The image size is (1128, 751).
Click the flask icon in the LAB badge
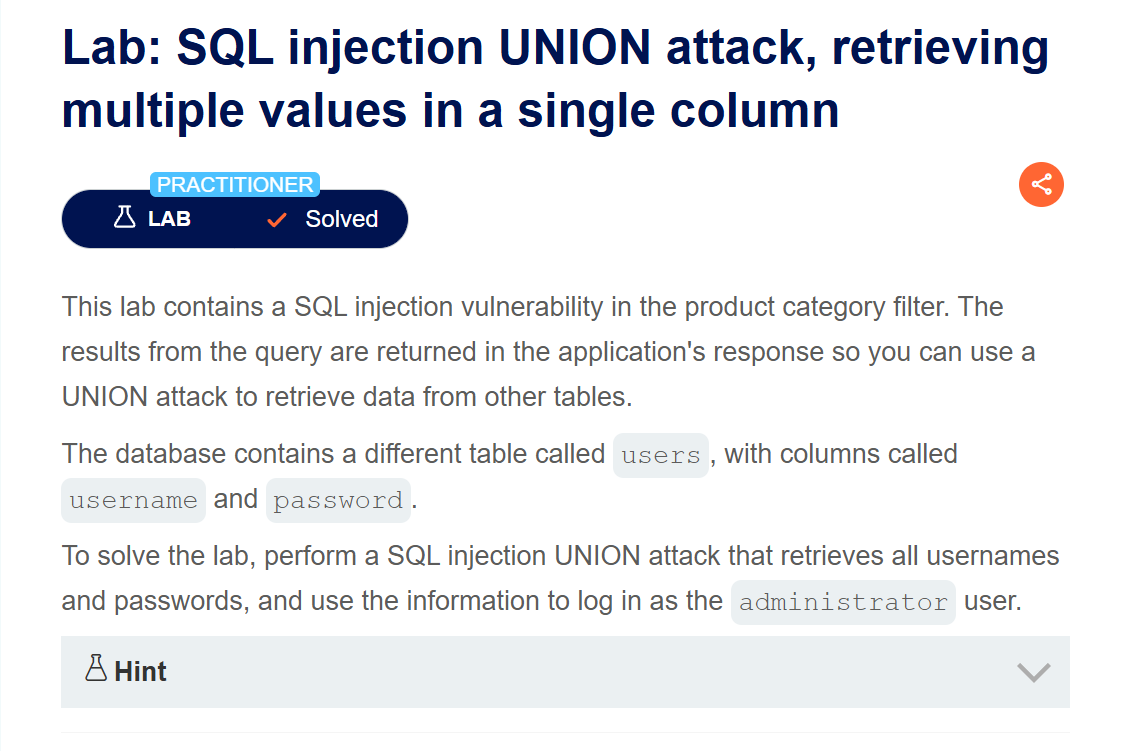click(x=125, y=218)
